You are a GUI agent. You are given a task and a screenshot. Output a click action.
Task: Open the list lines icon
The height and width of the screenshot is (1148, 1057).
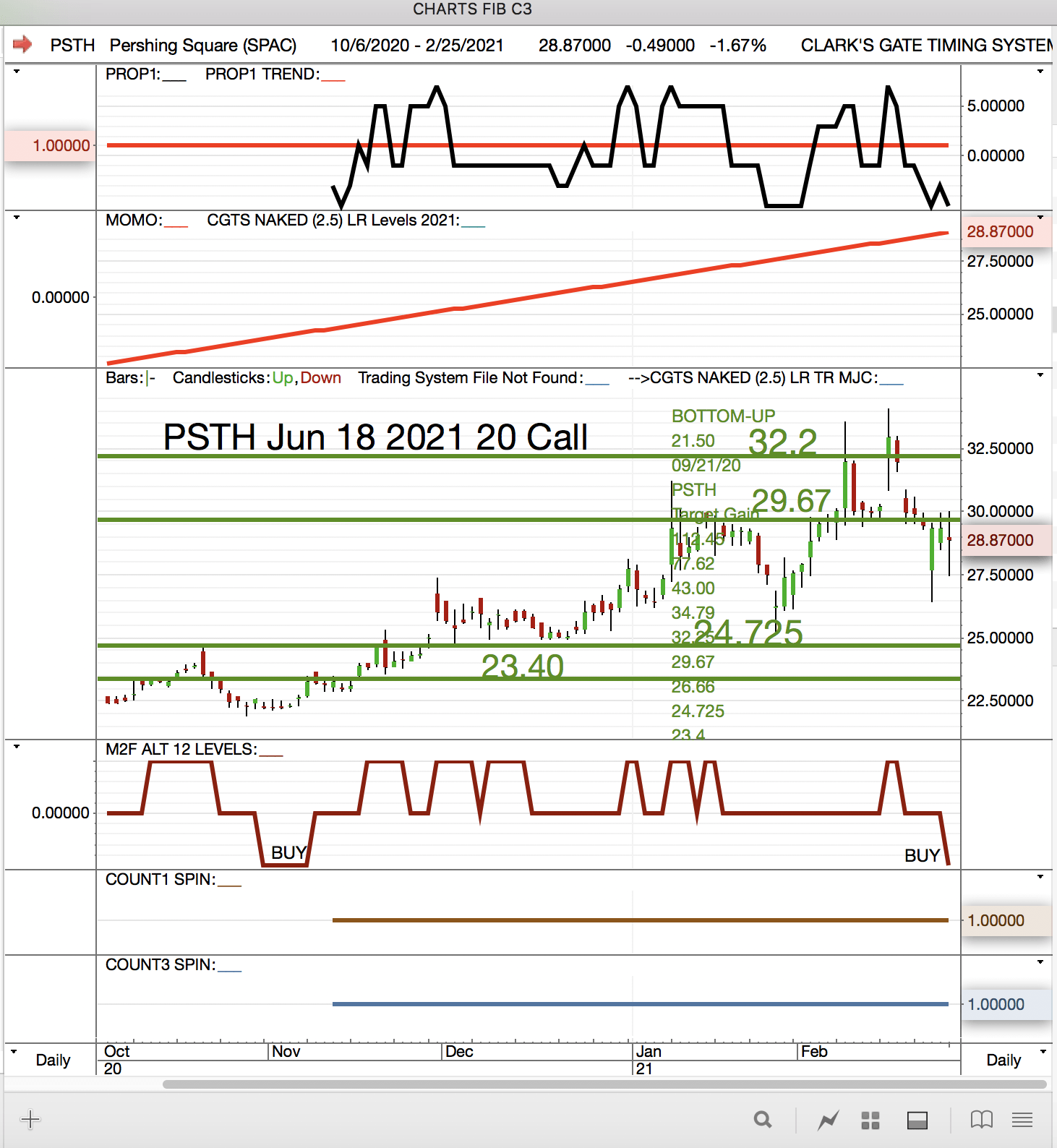click(1022, 1121)
